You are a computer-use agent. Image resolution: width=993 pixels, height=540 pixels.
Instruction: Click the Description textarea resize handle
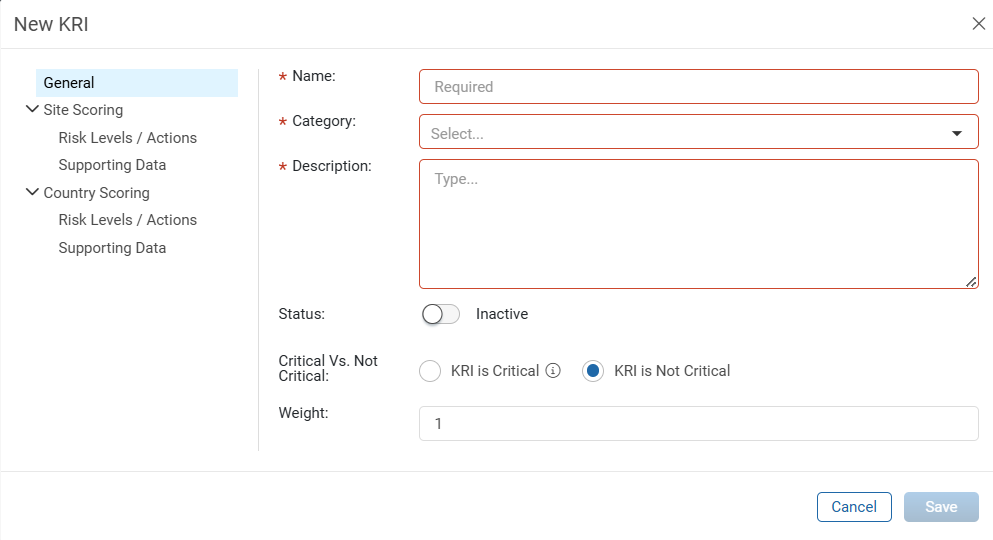click(971, 282)
